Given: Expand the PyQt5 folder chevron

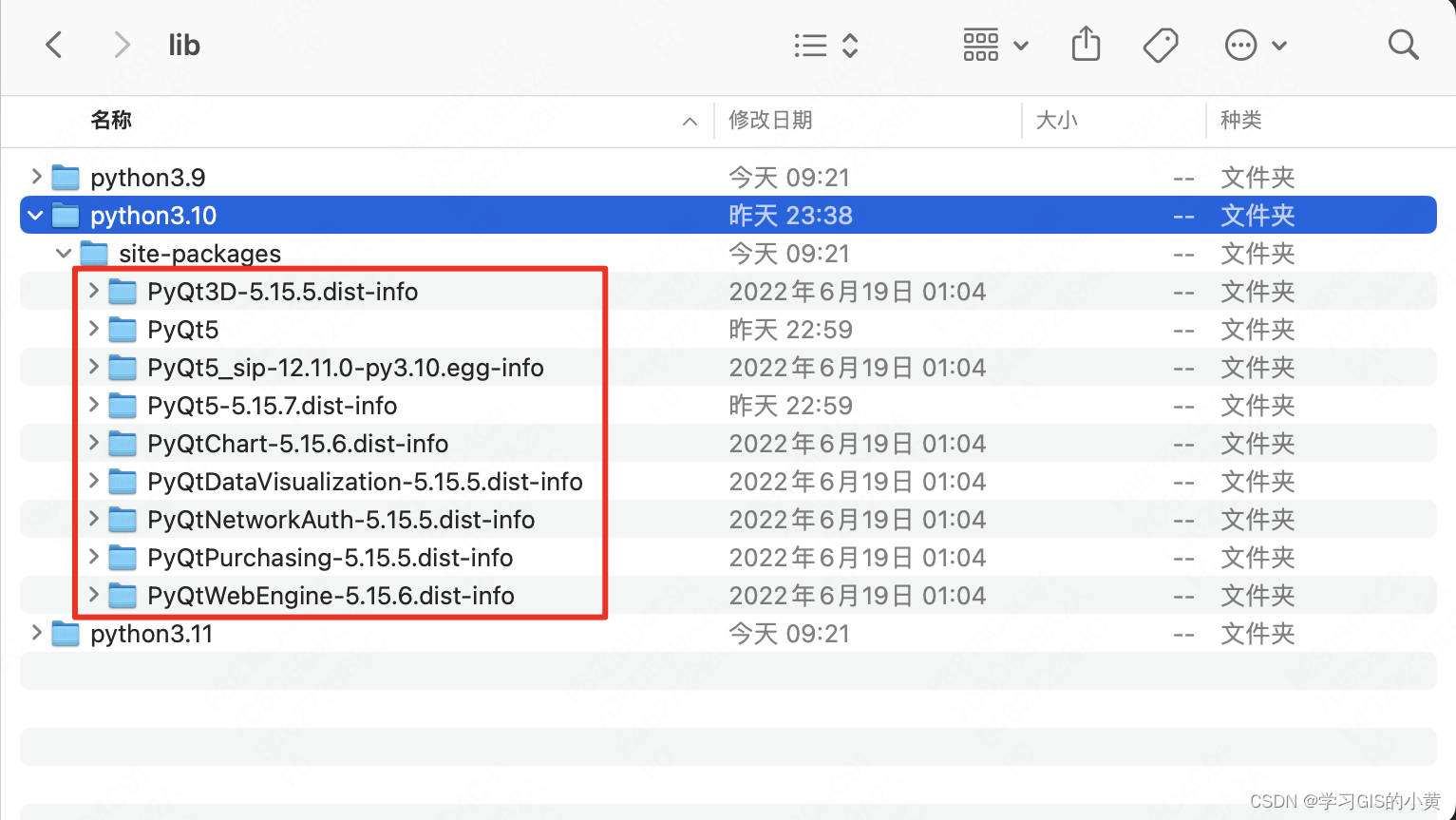Looking at the screenshot, I should point(93,329).
